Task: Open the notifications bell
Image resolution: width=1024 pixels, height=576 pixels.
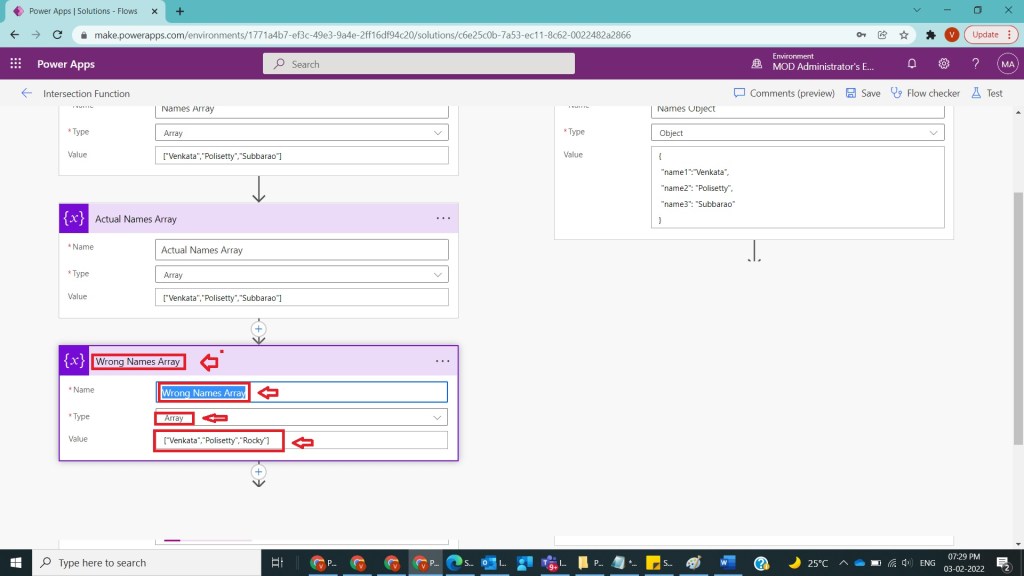Action: tap(912, 63)
